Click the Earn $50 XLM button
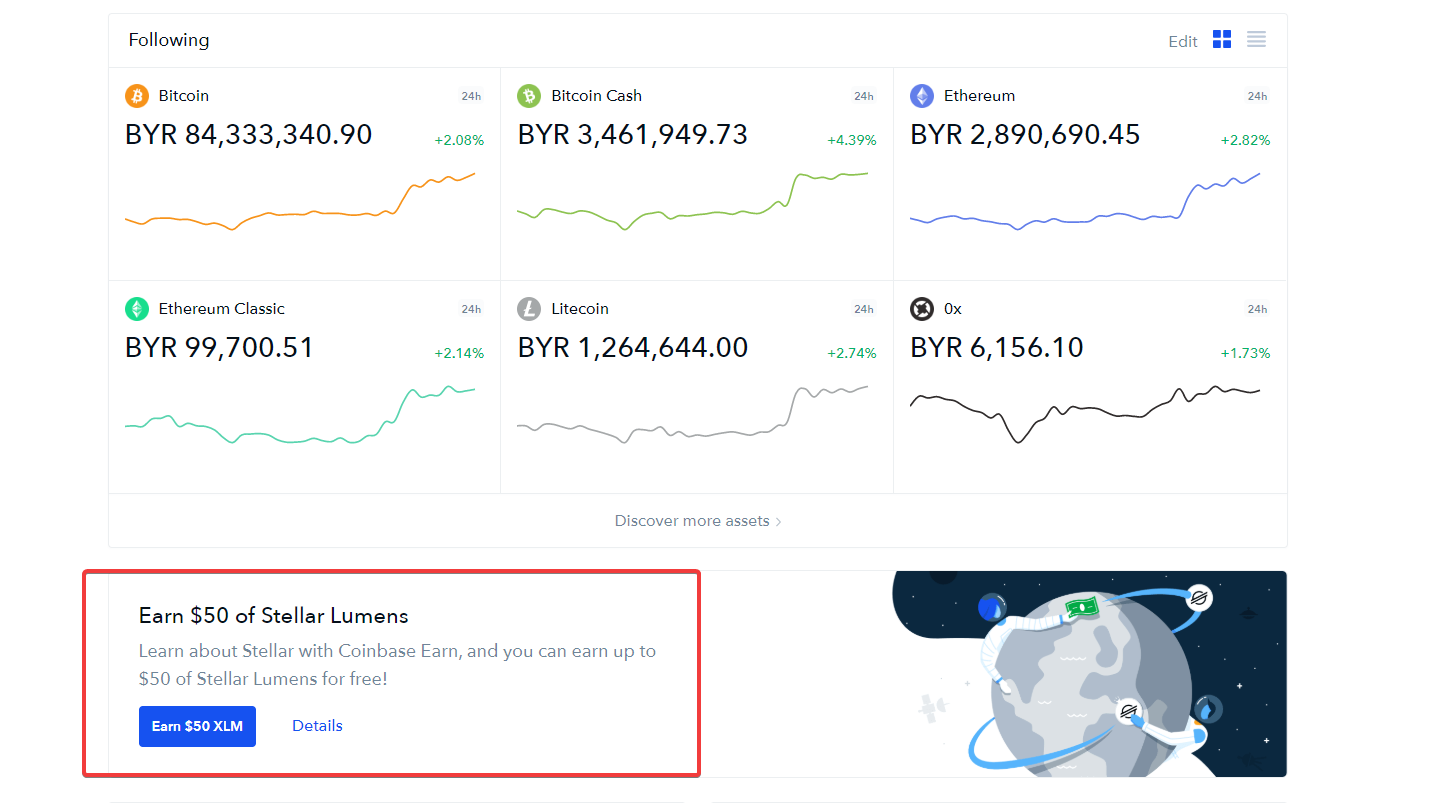The height and width of the screenshot is (803, 1448). tap(197, 726)
